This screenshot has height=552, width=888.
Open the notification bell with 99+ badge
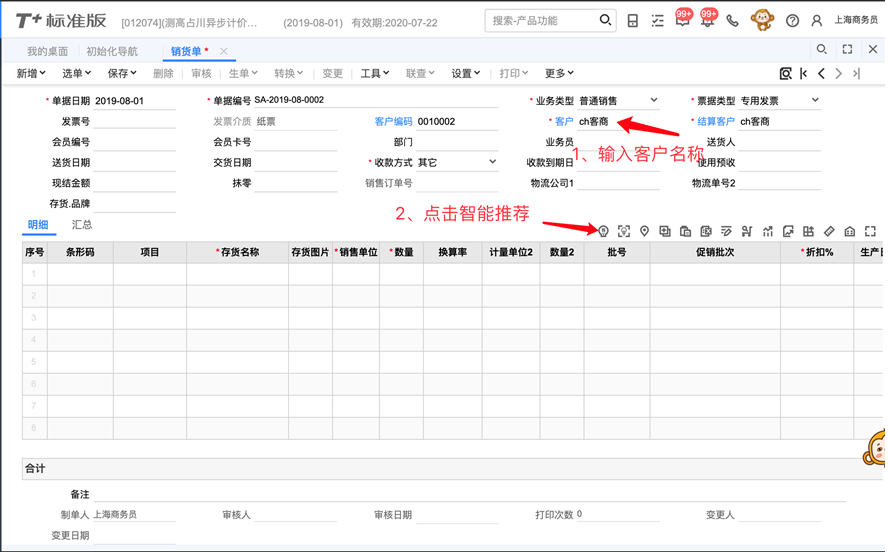click(707, 19)
